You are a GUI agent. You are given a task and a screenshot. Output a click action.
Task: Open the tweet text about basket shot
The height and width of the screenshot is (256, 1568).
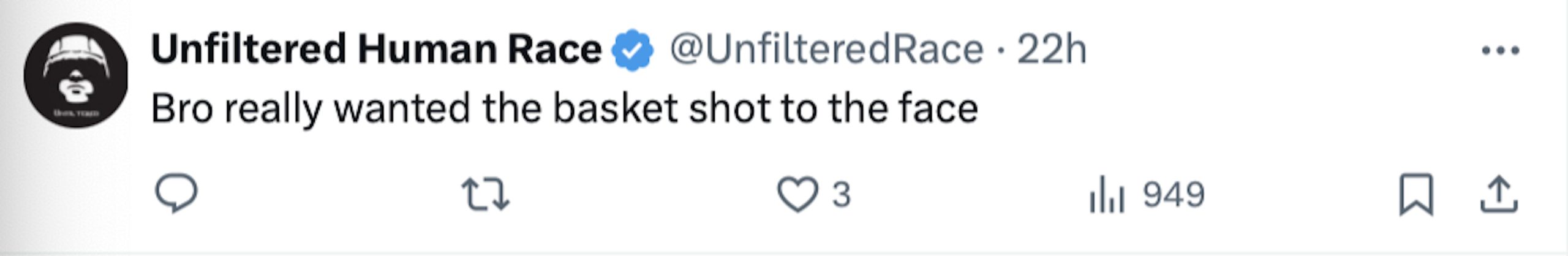coord(564,109)
